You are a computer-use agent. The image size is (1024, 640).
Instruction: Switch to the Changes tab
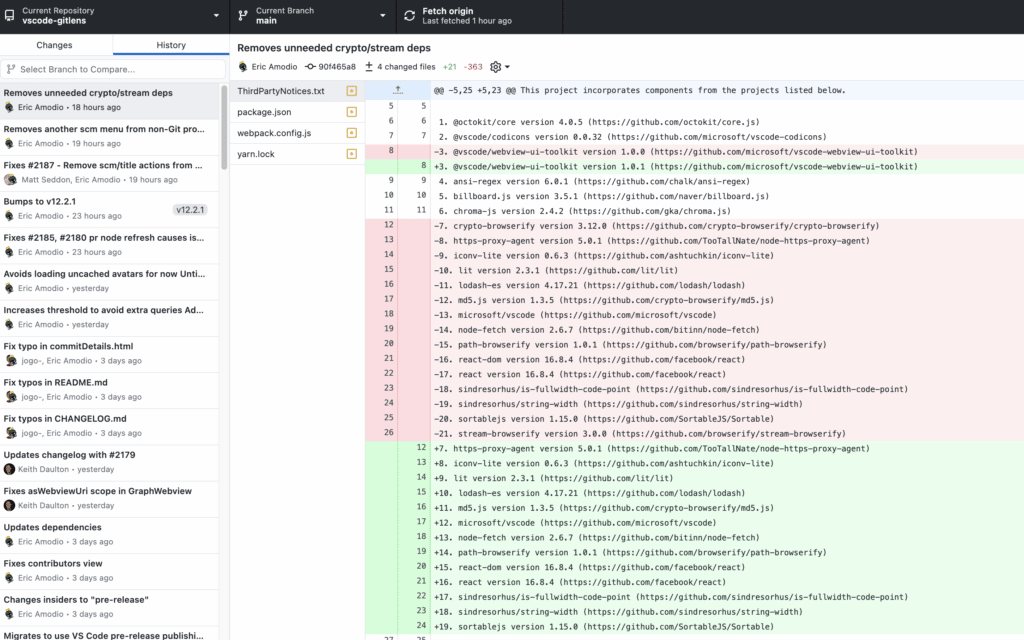click(54, 45)
